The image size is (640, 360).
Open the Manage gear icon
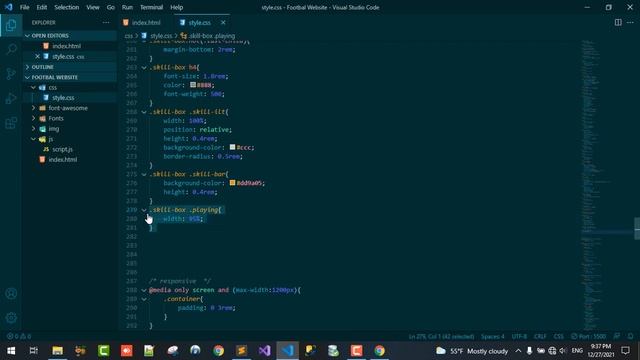point(11,317)
